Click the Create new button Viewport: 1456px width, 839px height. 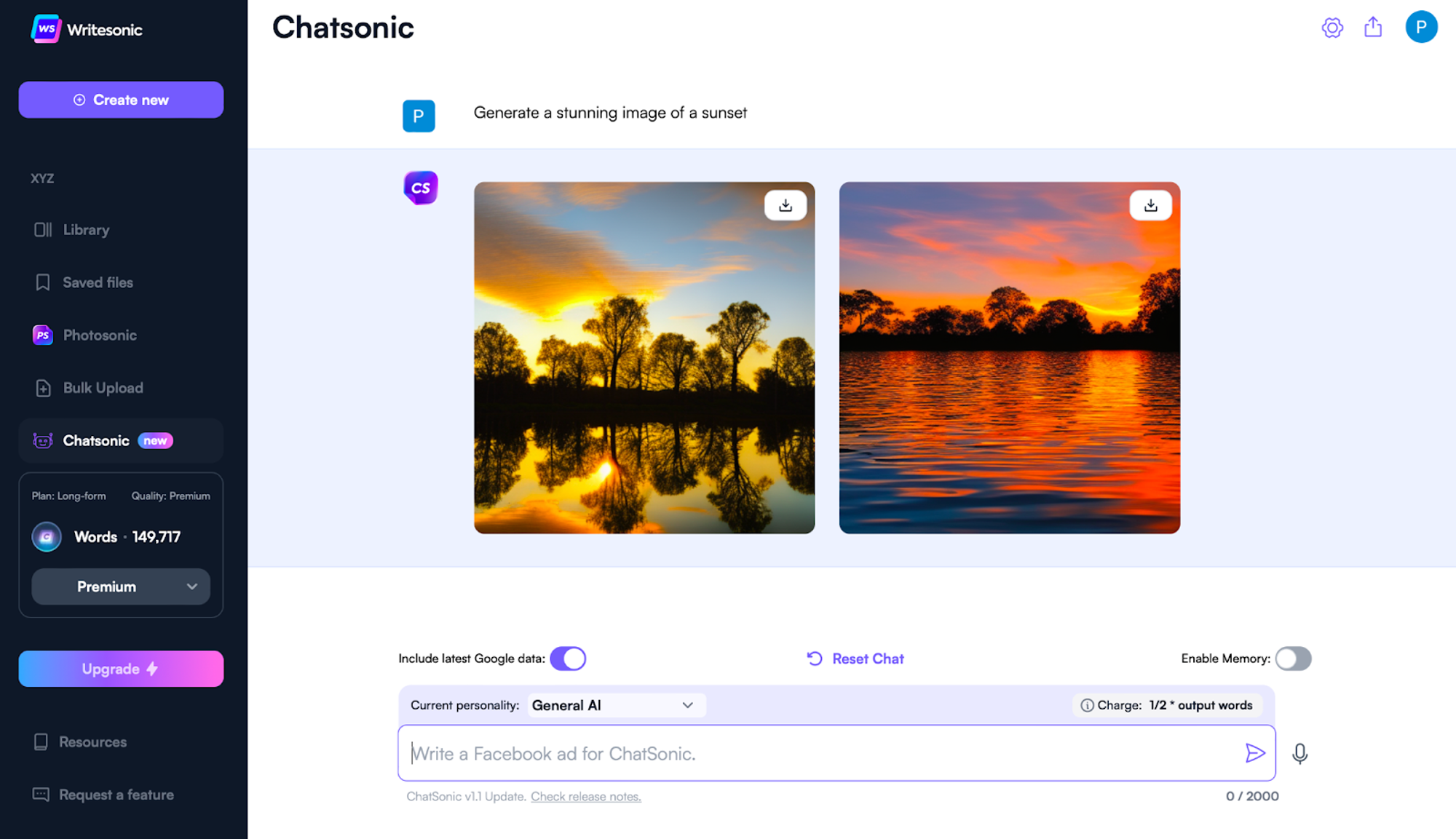click(x=121, y=100)
